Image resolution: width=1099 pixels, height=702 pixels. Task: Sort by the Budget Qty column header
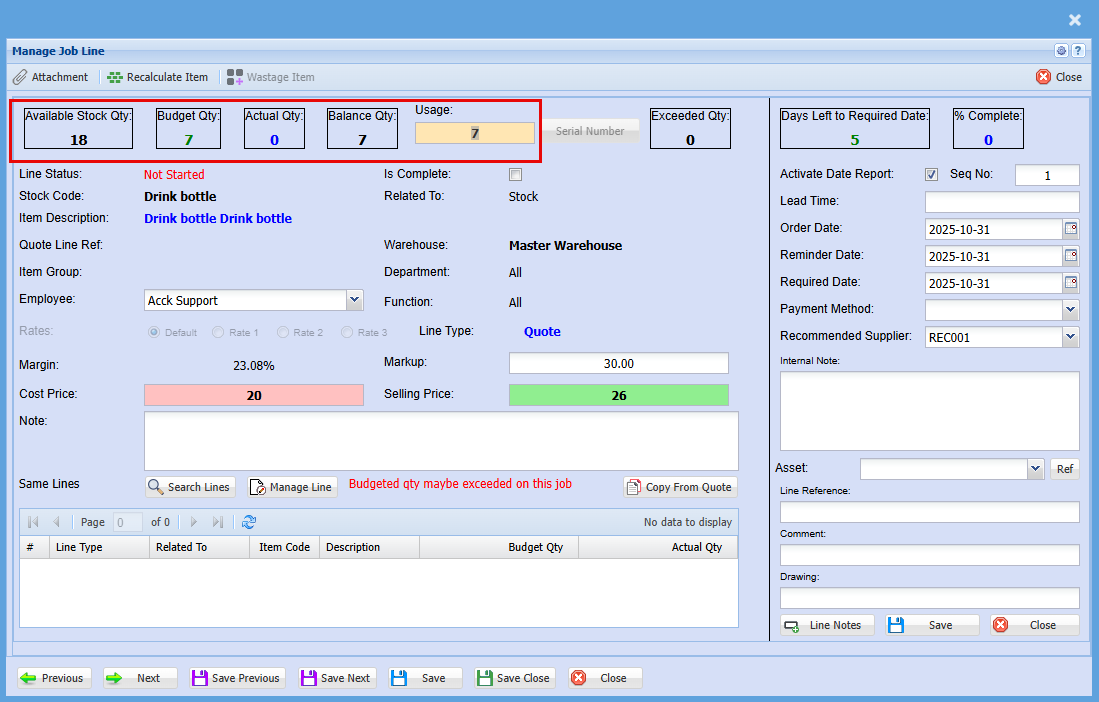click(x=536, y=547)
